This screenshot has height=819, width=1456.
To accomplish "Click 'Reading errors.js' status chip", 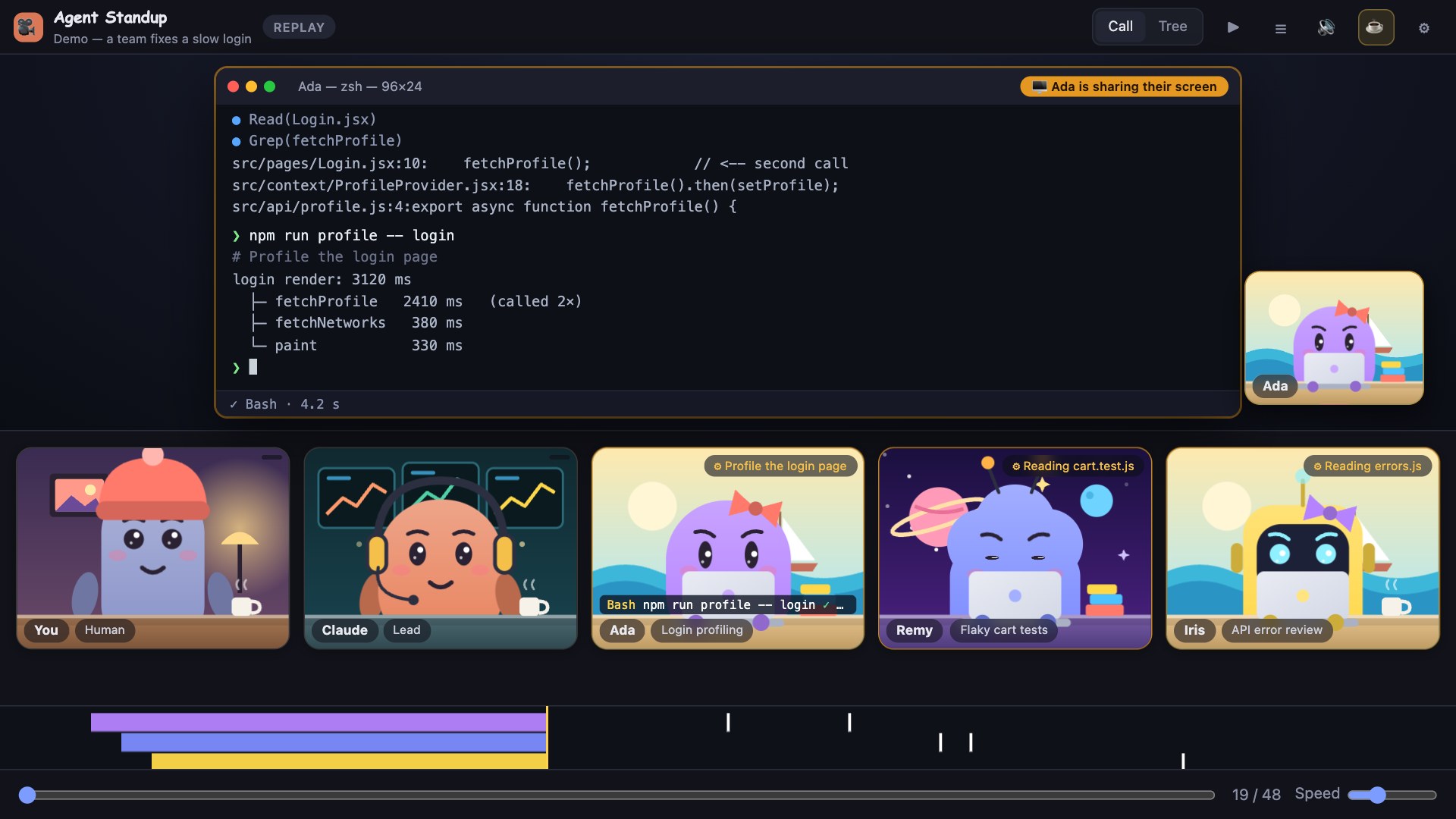I will click(1367, 466).
